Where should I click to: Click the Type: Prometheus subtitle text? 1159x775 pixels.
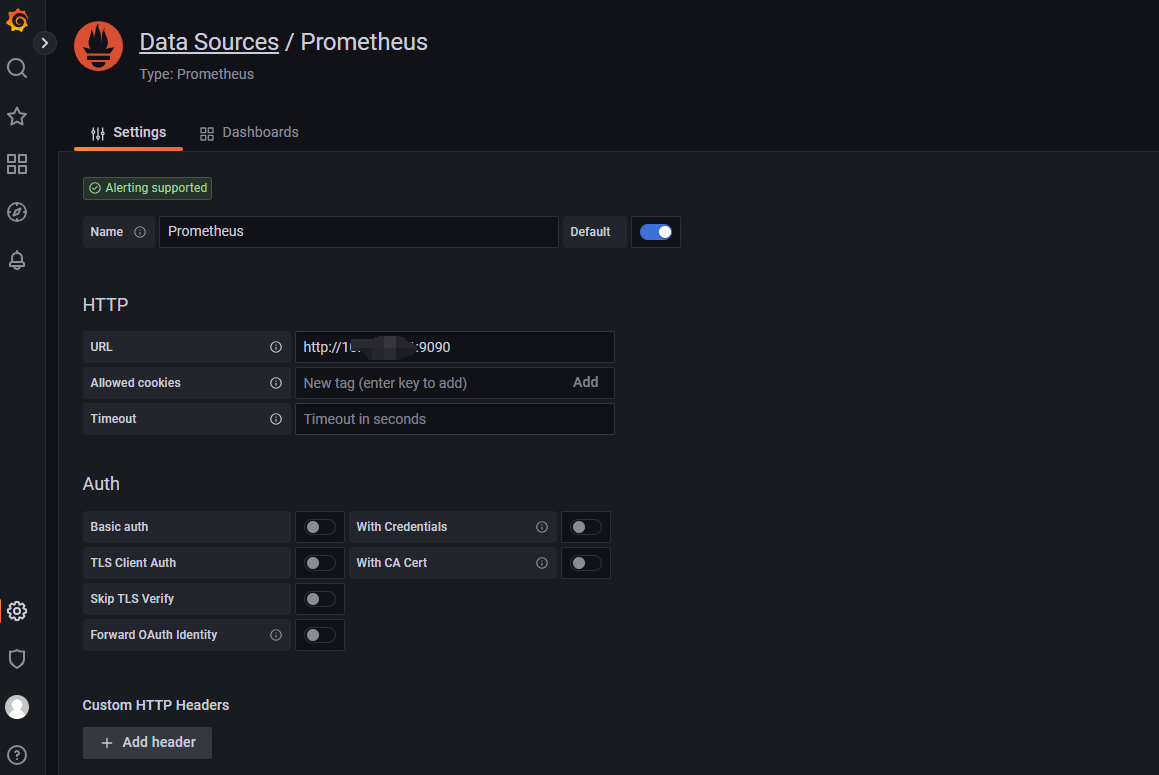(x=197, y=74)
